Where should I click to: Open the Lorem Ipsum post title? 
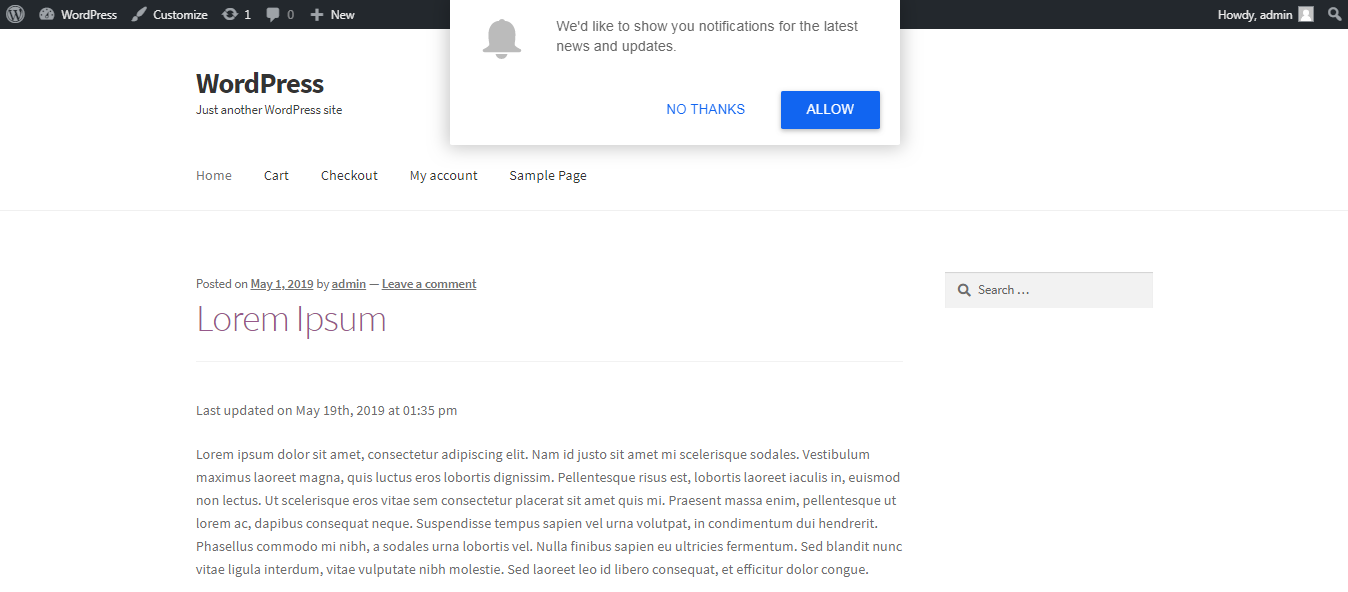291,318
